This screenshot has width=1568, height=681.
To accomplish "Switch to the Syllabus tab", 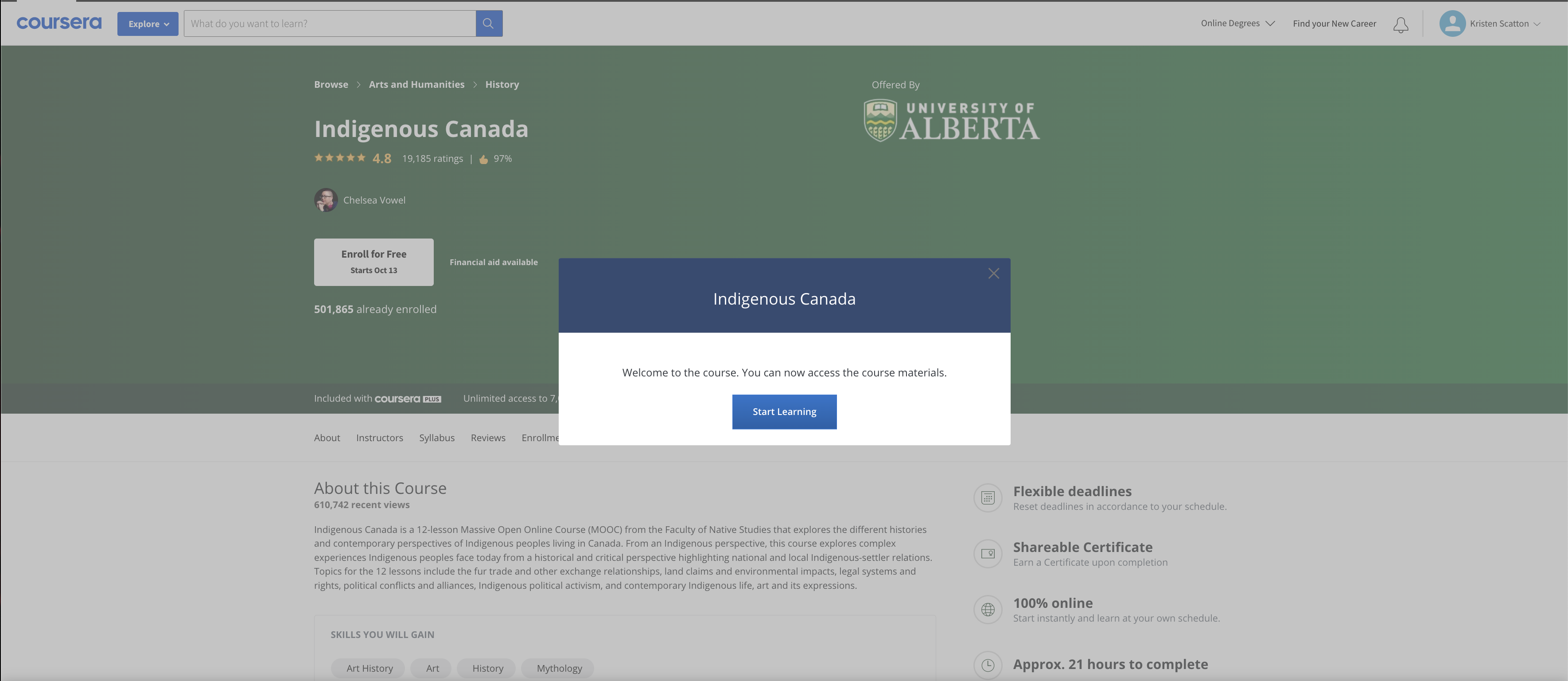I will (436, 437).
